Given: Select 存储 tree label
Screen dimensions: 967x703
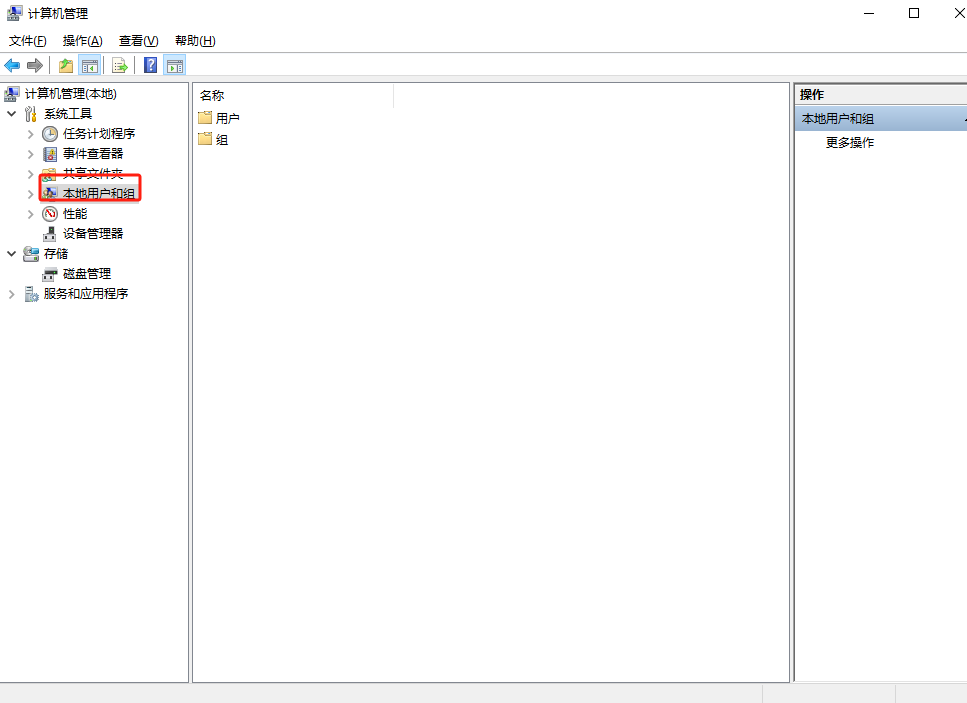Looking at the screenshot, I should [x=56, y=253].
